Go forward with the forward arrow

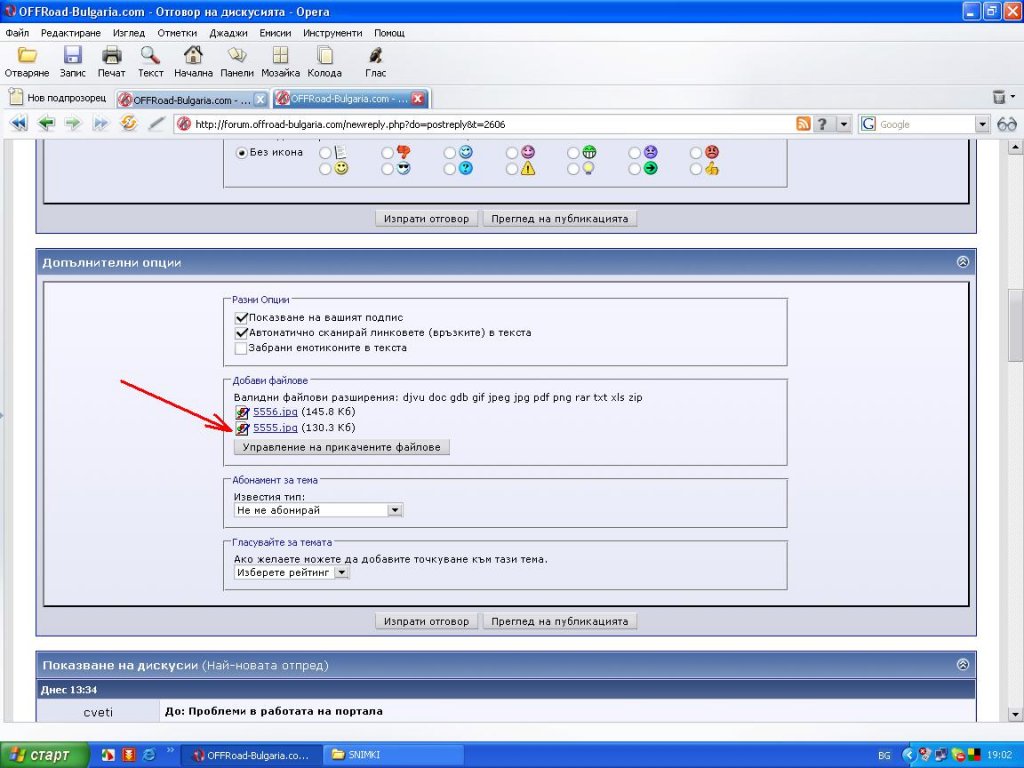click(x=72, y=123)
